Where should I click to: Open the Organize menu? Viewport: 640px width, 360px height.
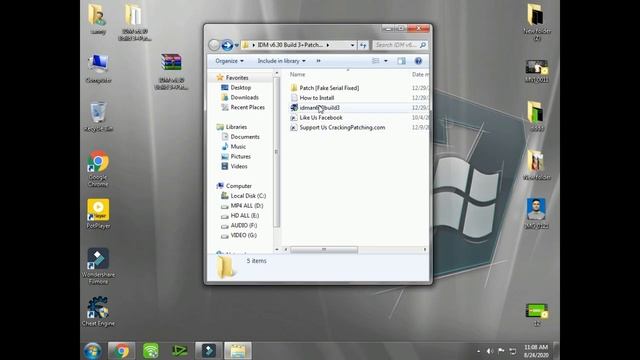point(229,61)
